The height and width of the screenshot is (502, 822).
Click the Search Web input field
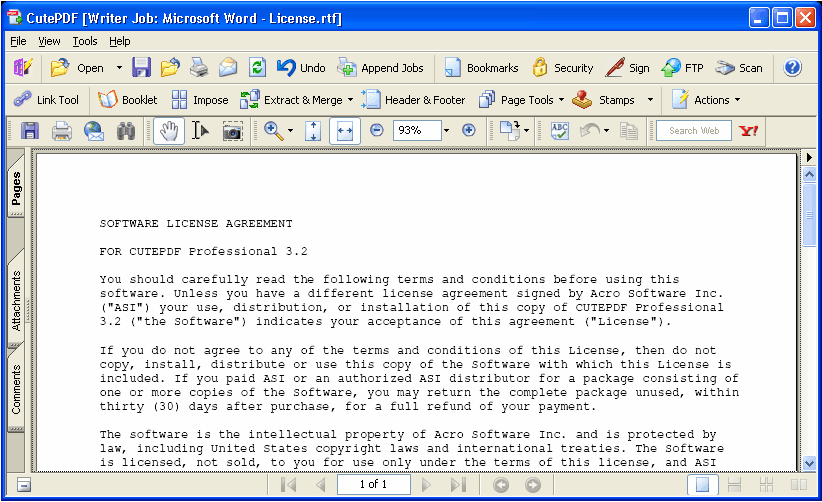pos(694,130)
